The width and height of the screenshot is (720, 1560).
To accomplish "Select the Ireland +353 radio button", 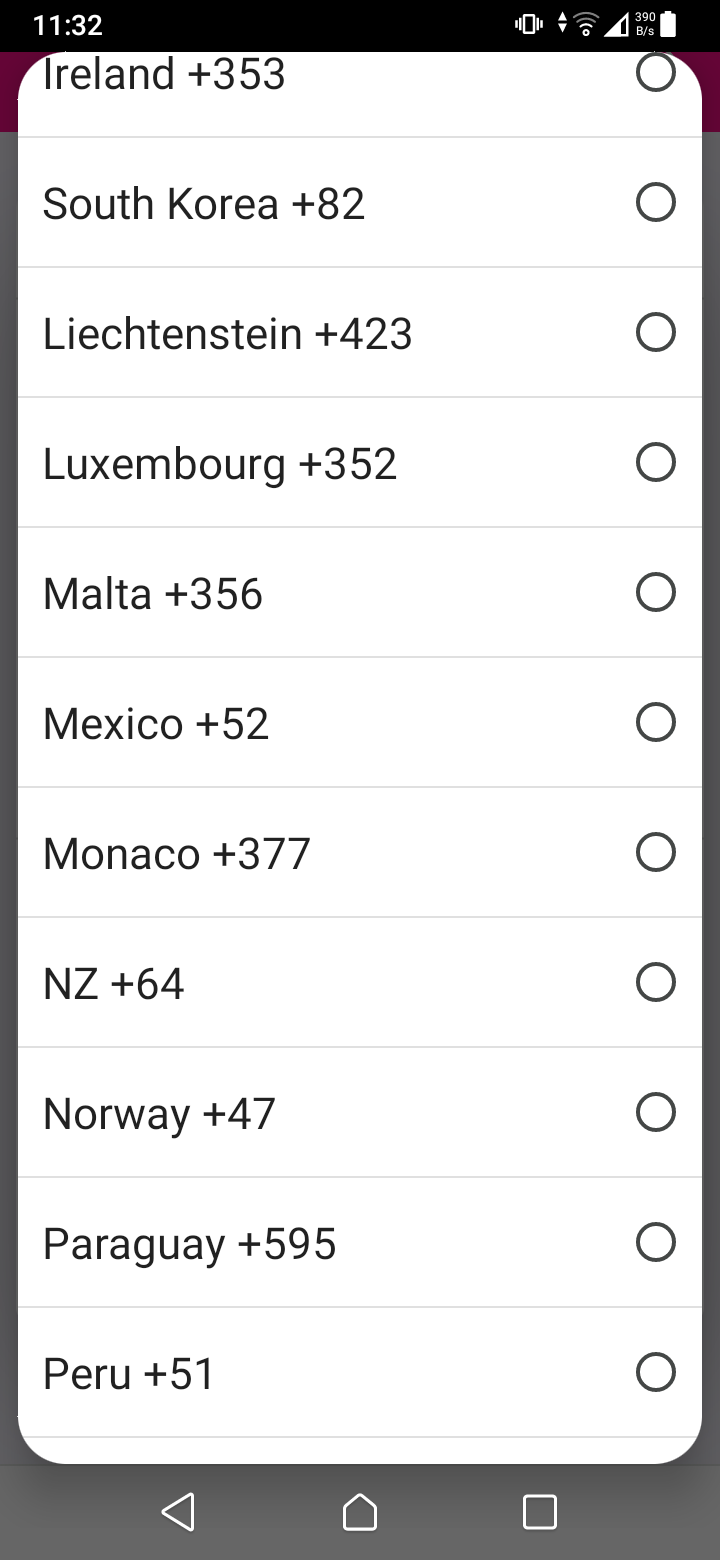I will tap(655, 74).
